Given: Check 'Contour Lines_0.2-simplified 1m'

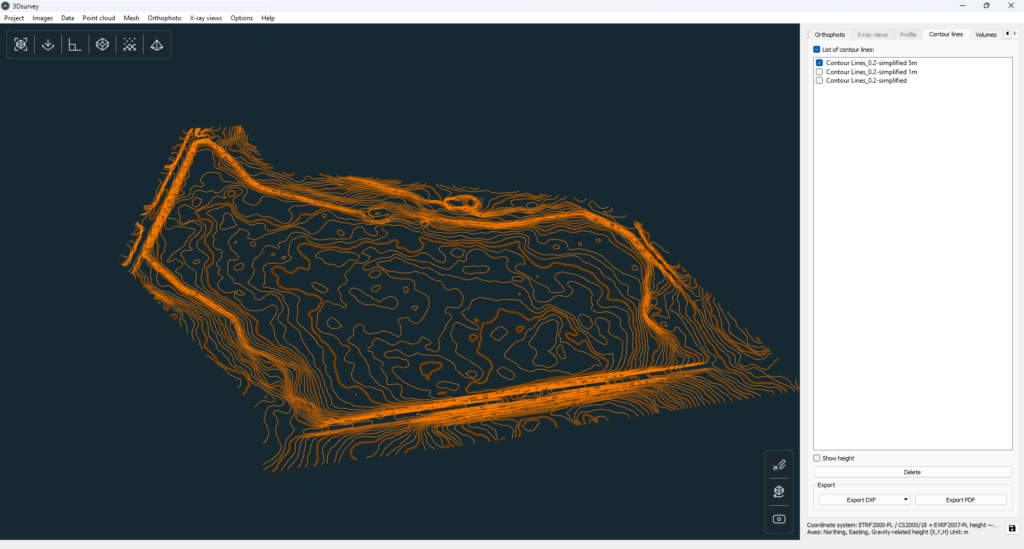Looking at the screenshot, I should (819, 72).
